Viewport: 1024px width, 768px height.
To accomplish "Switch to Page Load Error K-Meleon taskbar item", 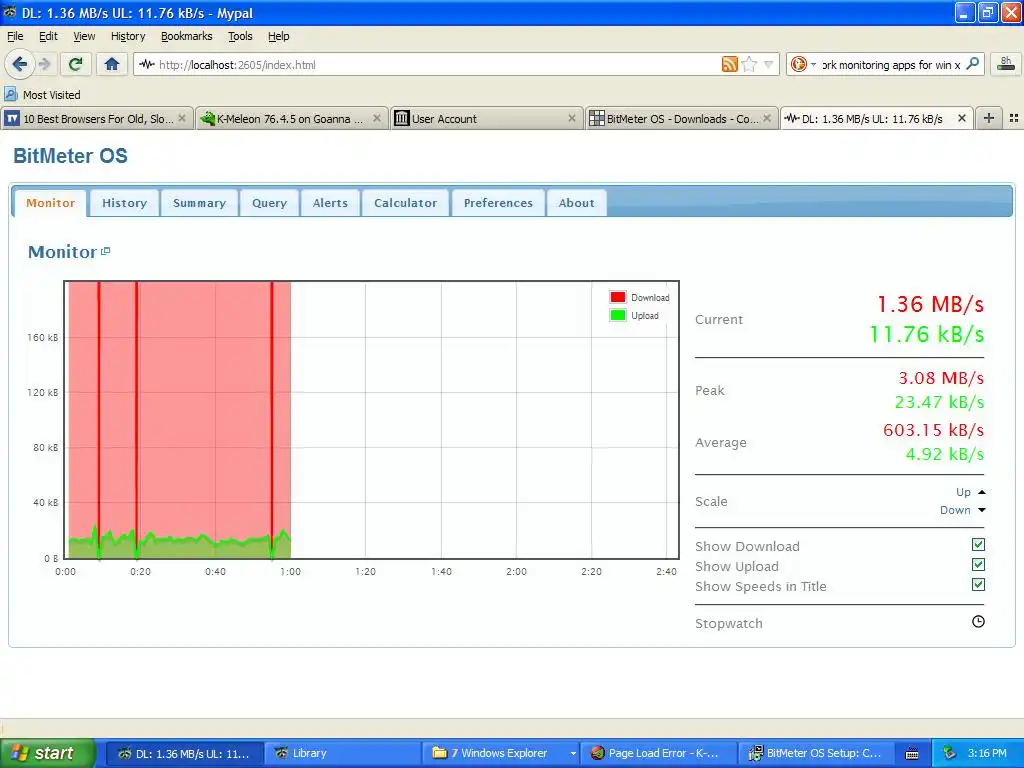I will coord(660,753).
